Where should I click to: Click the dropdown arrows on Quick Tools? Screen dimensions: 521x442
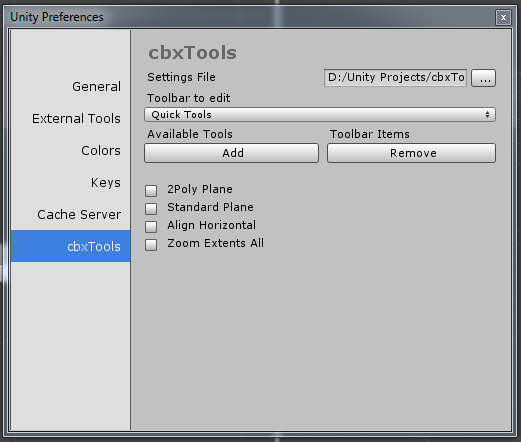tap(487, 115)
